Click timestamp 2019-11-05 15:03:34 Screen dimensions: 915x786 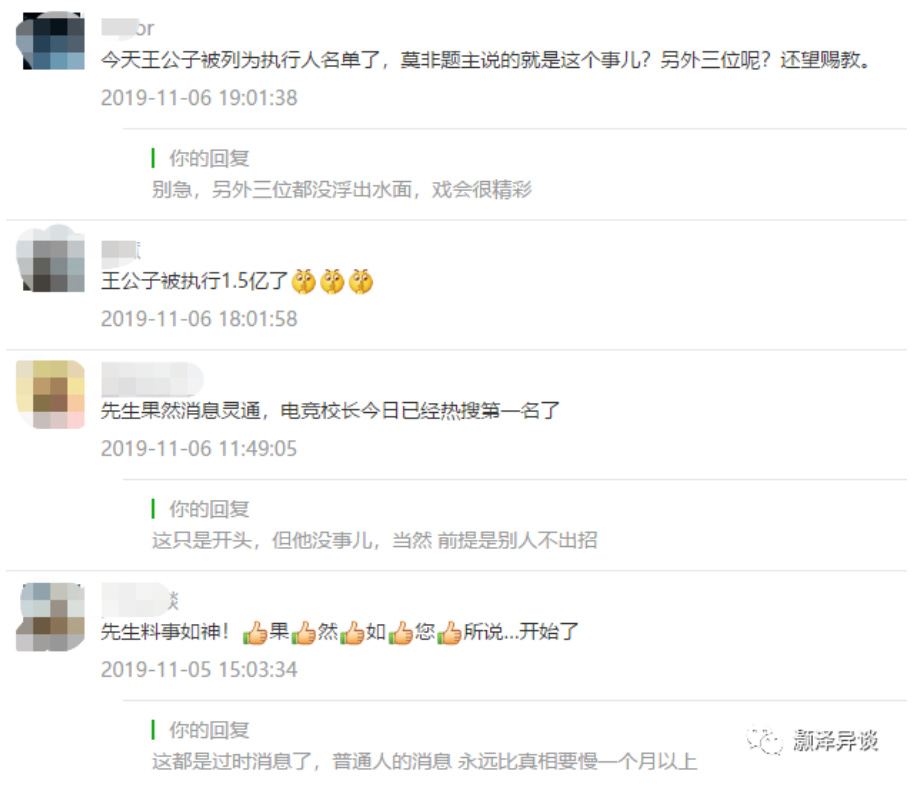(x=199, y=669)
